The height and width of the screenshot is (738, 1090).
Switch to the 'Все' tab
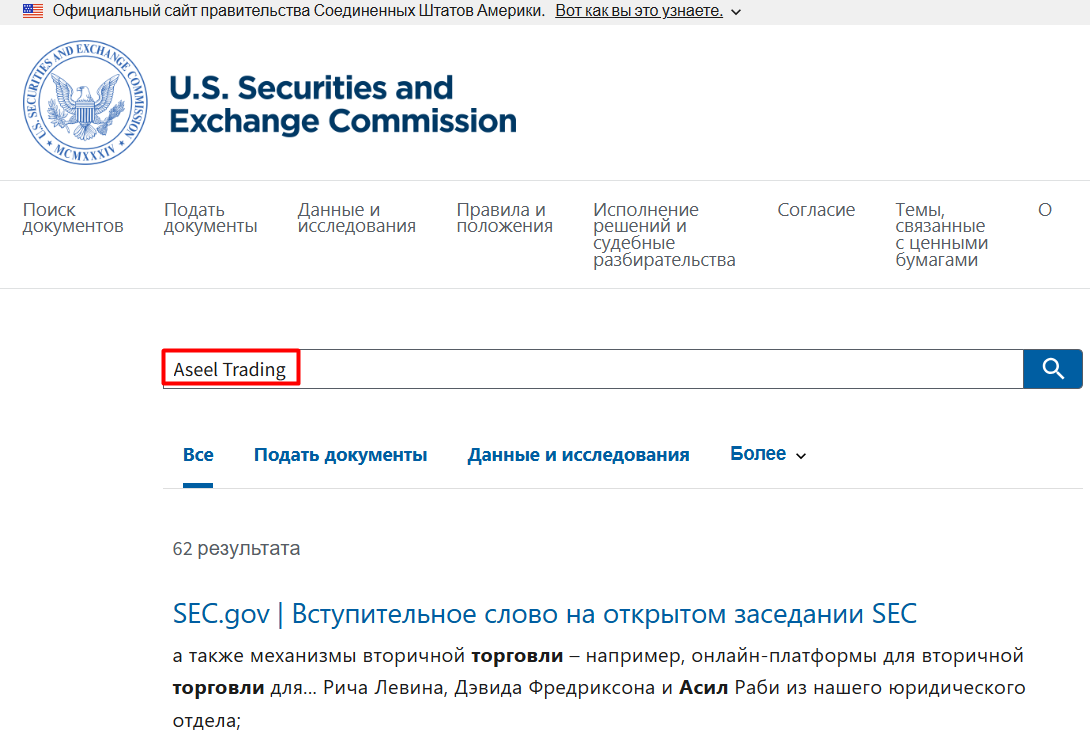(x=198, y=453)
